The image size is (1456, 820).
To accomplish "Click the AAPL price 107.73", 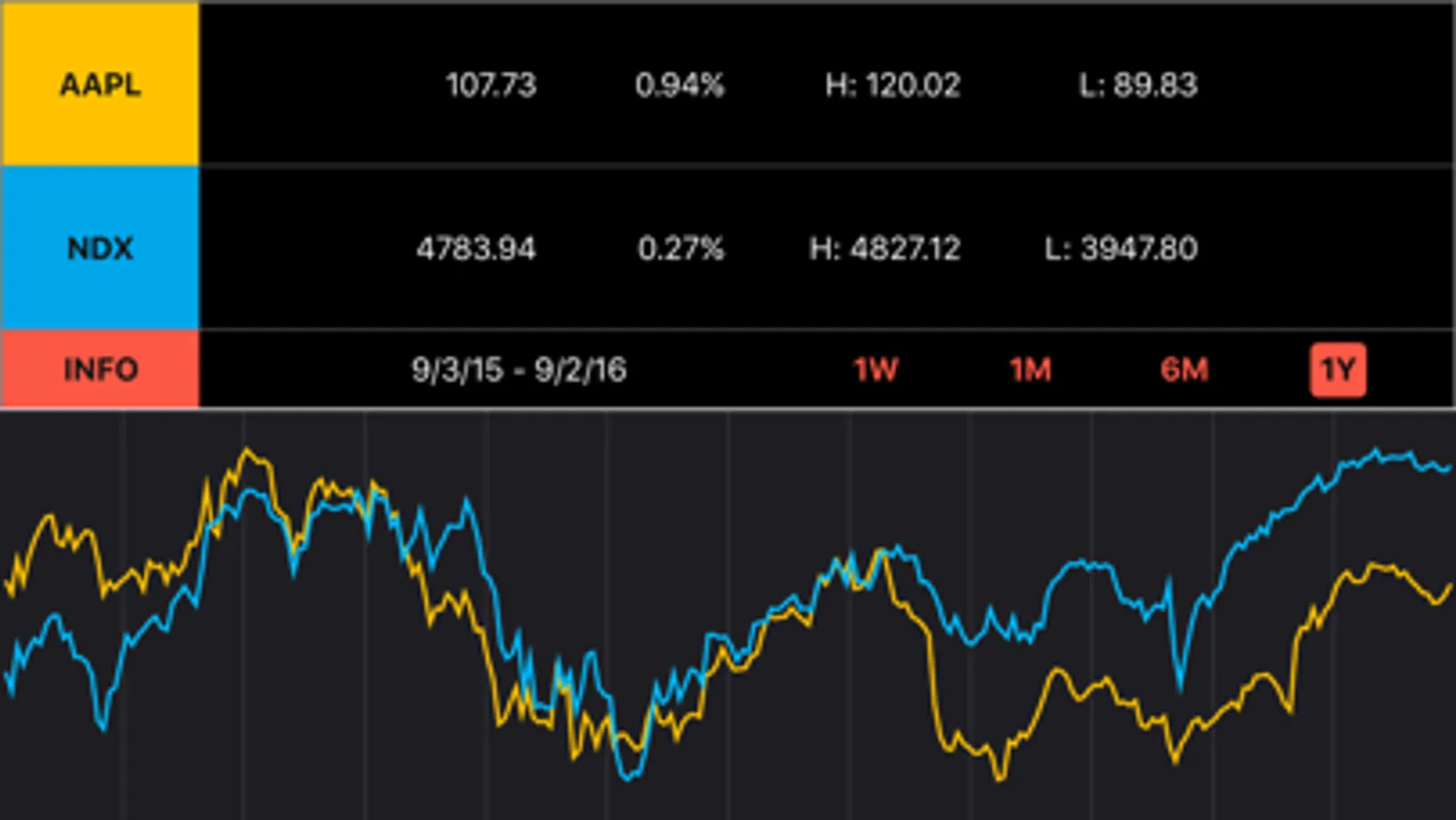I will tap(491, 85).
